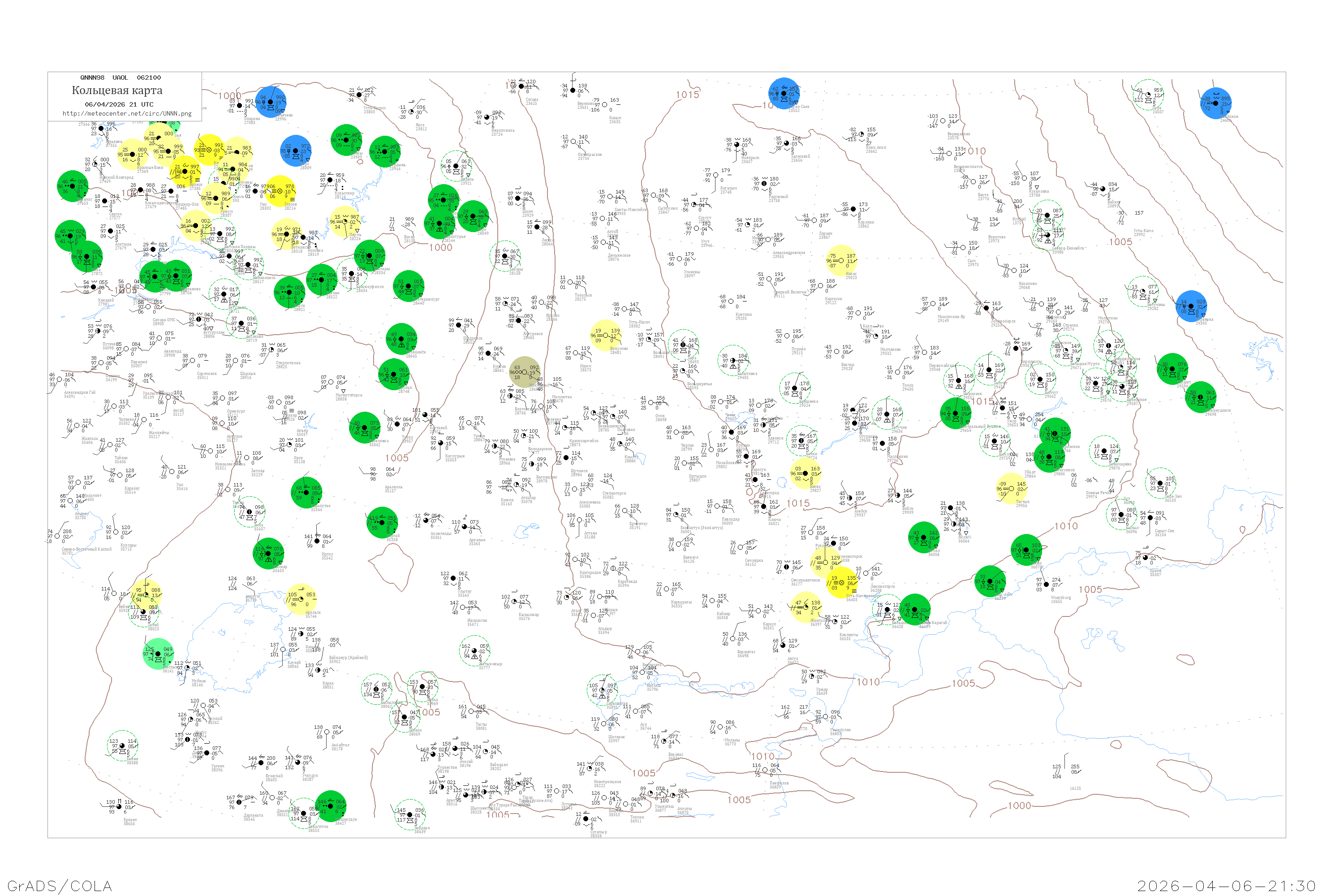Click the green Troitsk station circle
The width and height of the screenshot is (1344, 896).
click(x=393, y=374)
